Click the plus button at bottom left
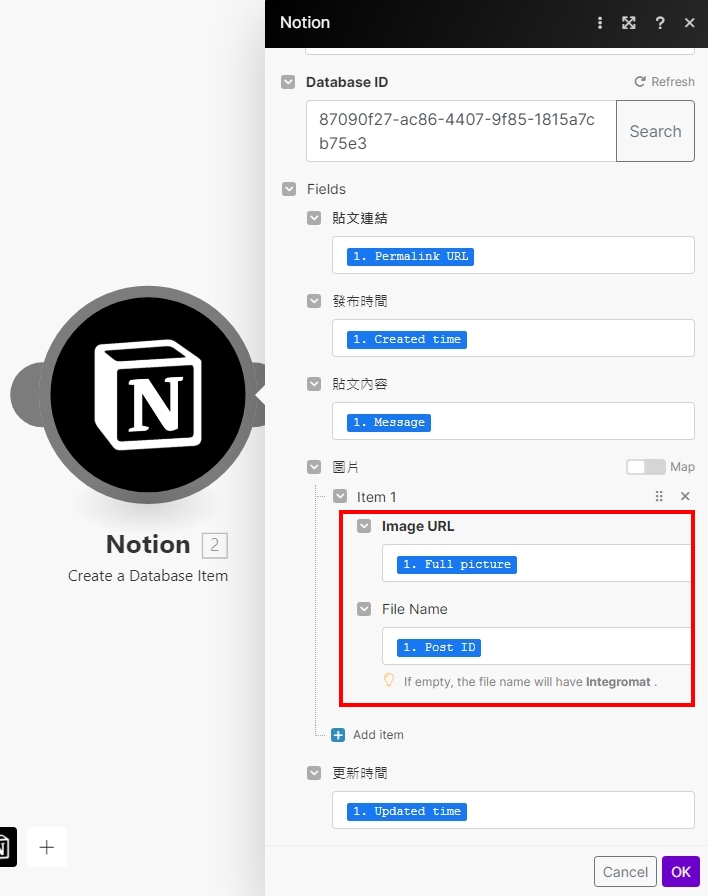 pos(47,847)
